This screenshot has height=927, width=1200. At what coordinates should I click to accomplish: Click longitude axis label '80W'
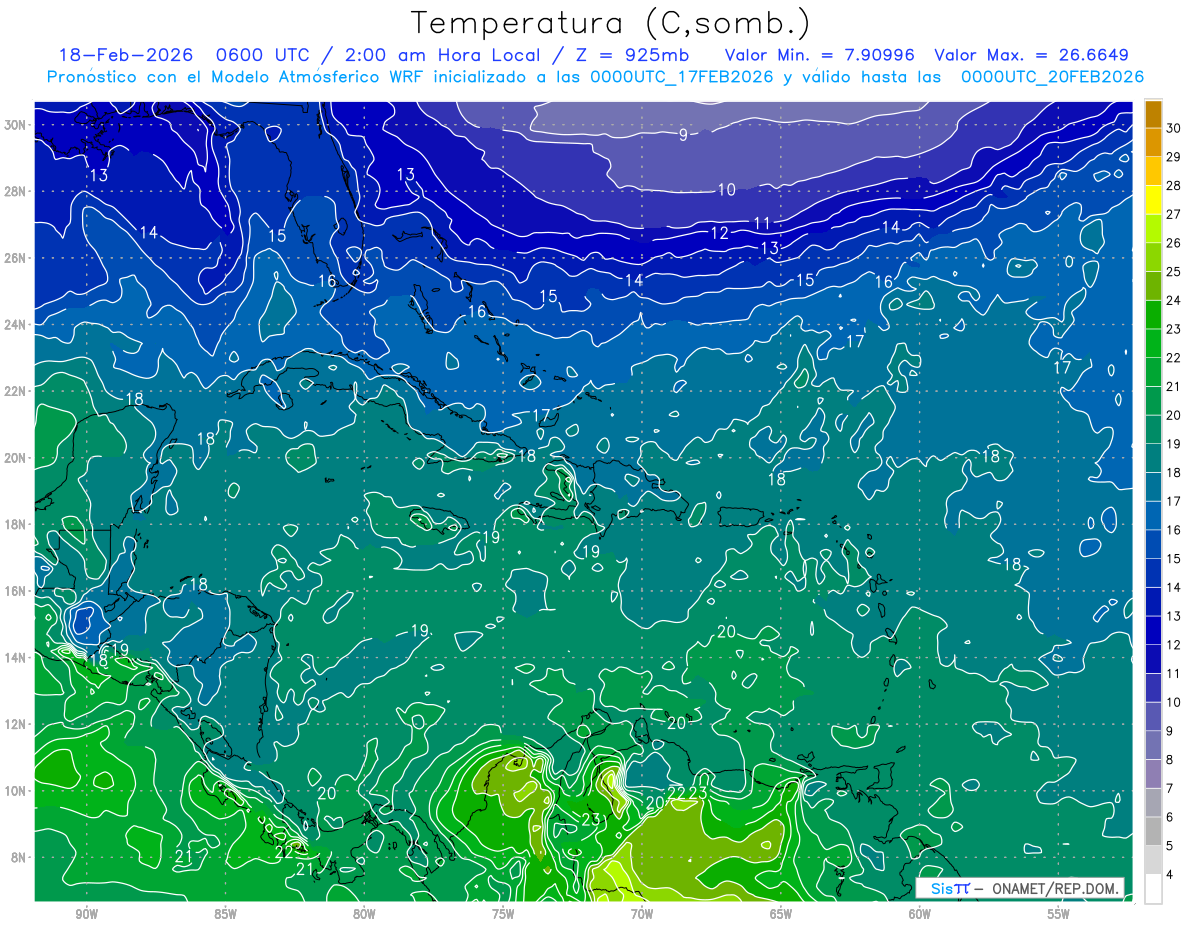(x=364, y=914)
